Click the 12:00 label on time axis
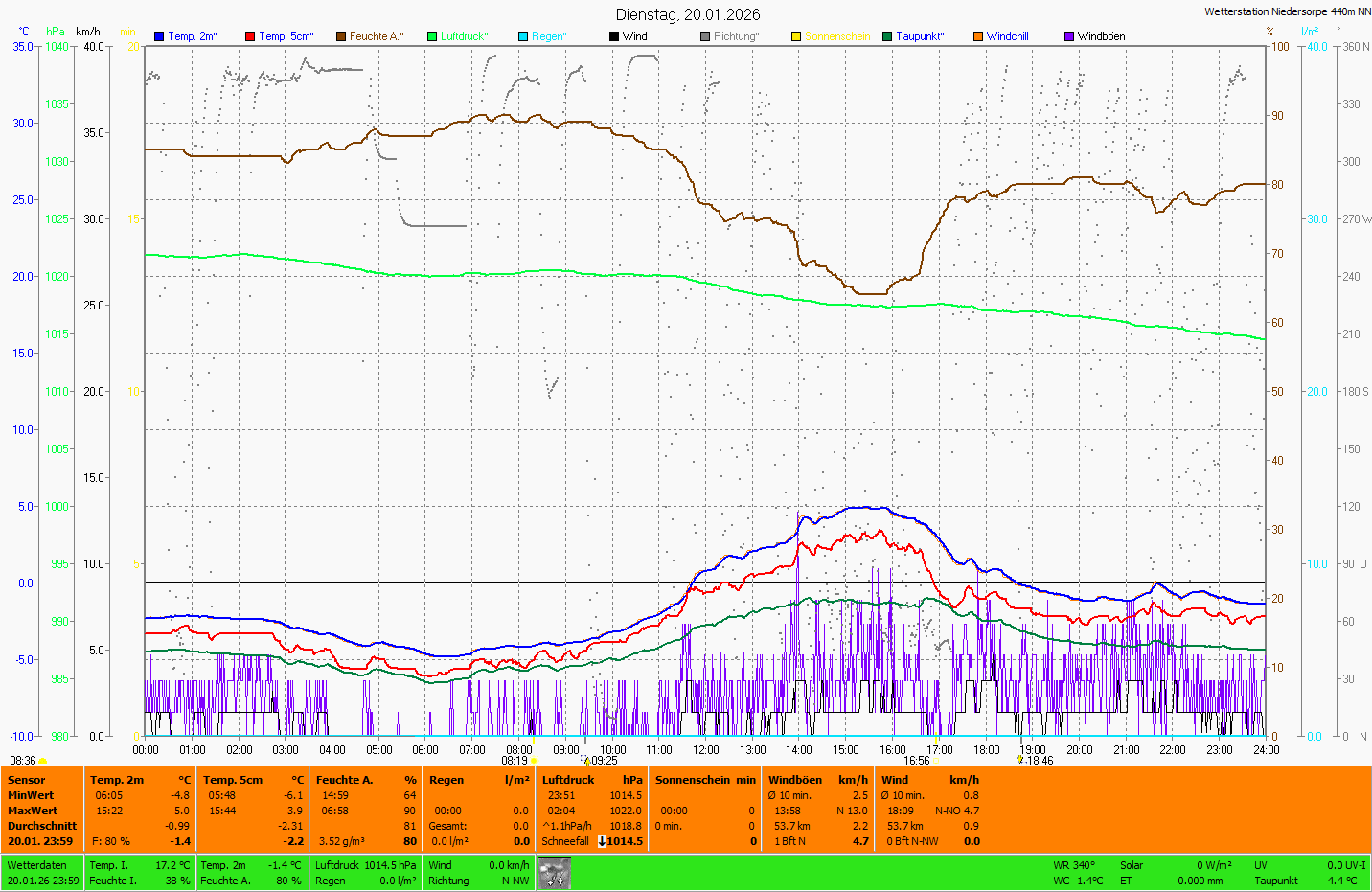Image resolution: width=1372 pixels, height=892 pixels. pos(706,750)
